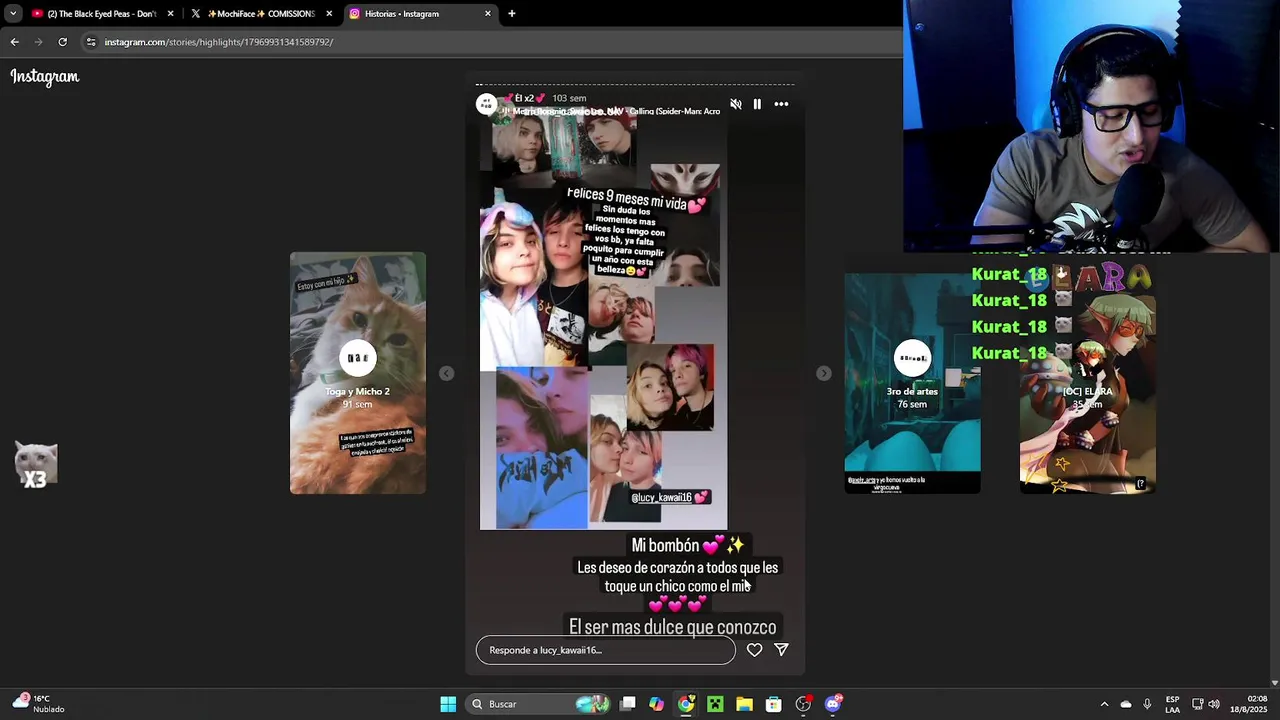Switch to The Black Eyed Peas tab
Viewport: 1280px width, 720px height.
(x=102, y=14)
